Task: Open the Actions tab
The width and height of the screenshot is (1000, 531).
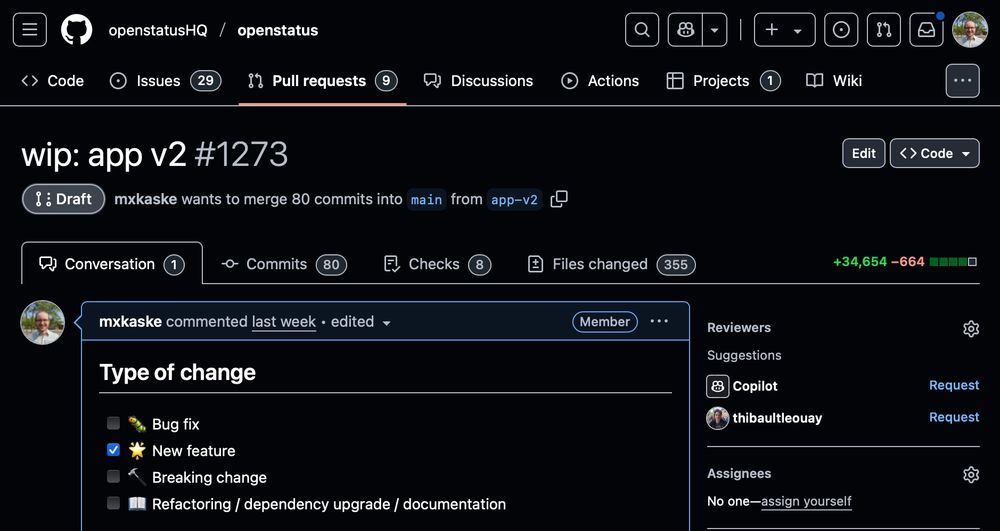Action: coord(600,81)
